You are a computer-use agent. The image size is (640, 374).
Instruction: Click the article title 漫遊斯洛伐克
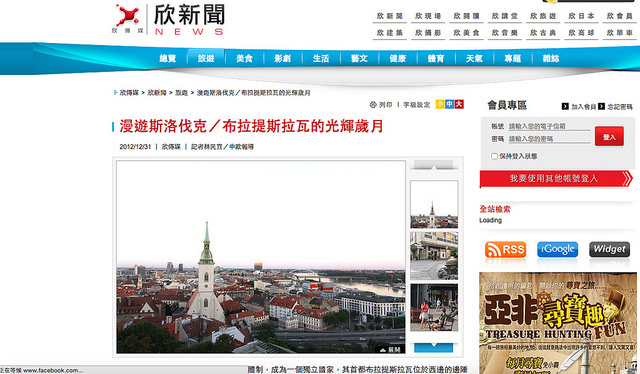251,127
